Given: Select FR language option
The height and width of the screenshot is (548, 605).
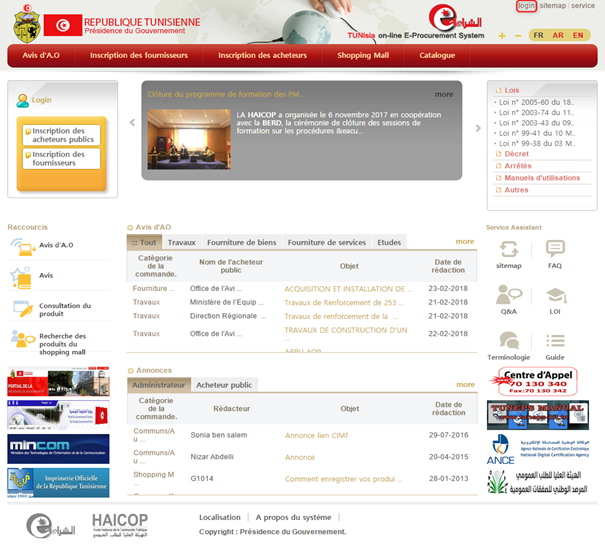Looking at the screenshot, I should 538,35.
